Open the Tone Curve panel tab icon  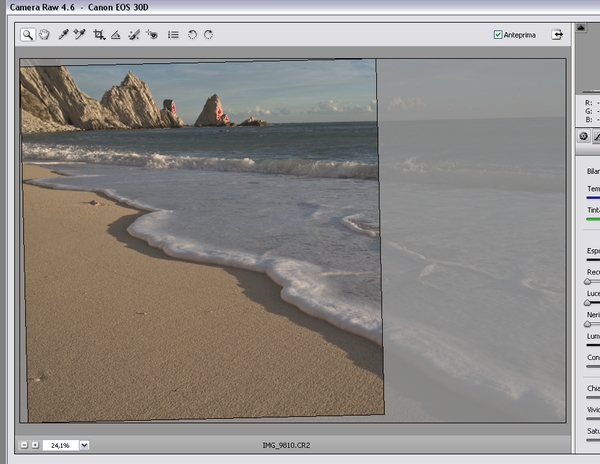click(x=596, y=136)
